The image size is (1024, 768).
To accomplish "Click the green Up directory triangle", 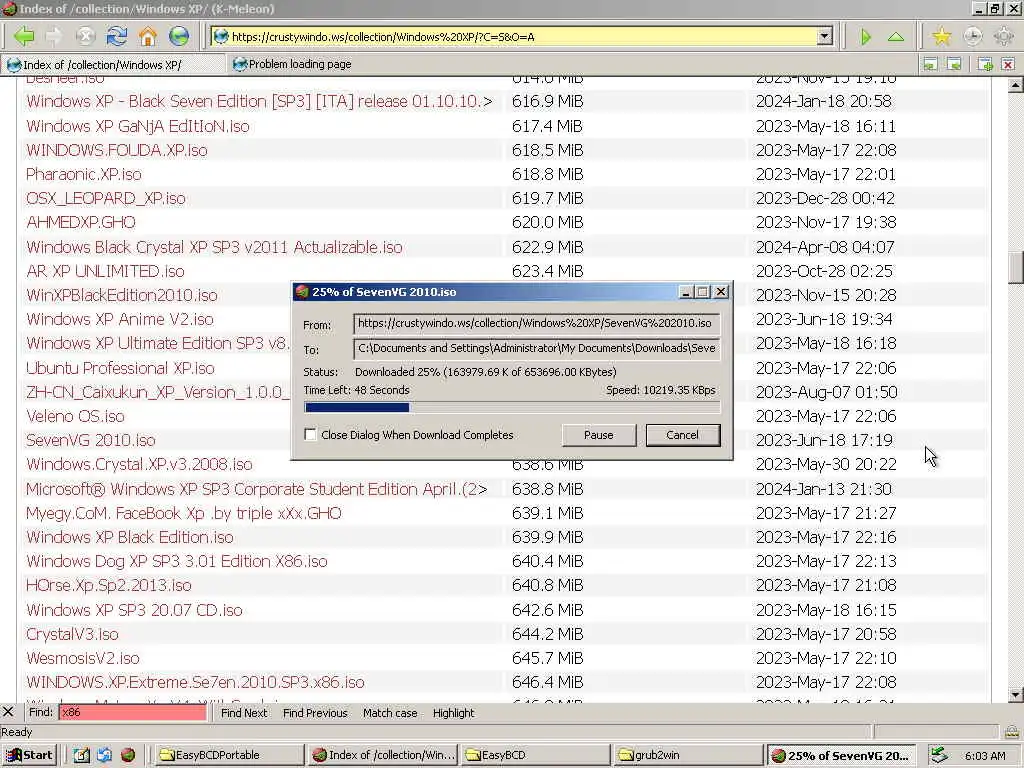I will (896, 37).
